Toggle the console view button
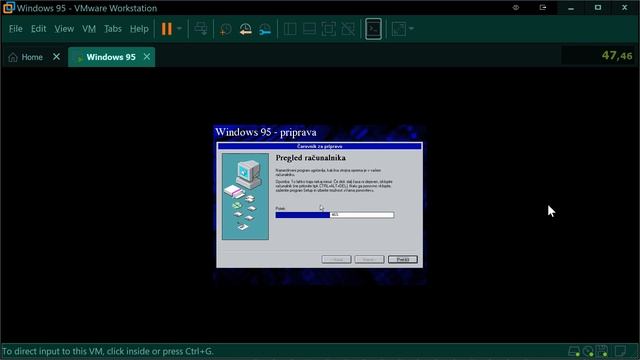The height and width of the screenshot is (360, 640). (x=373, y=29)
